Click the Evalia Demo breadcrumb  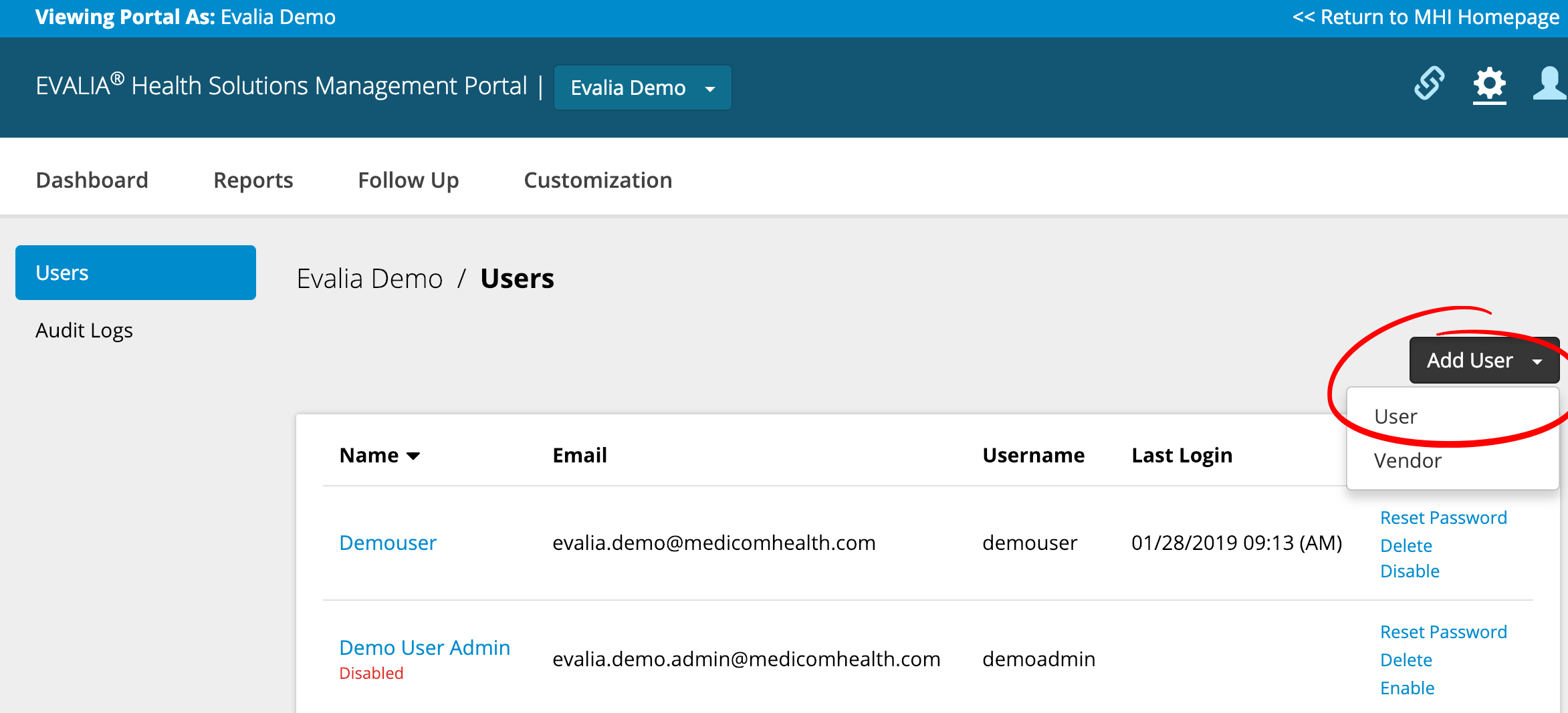coord(370,278)
